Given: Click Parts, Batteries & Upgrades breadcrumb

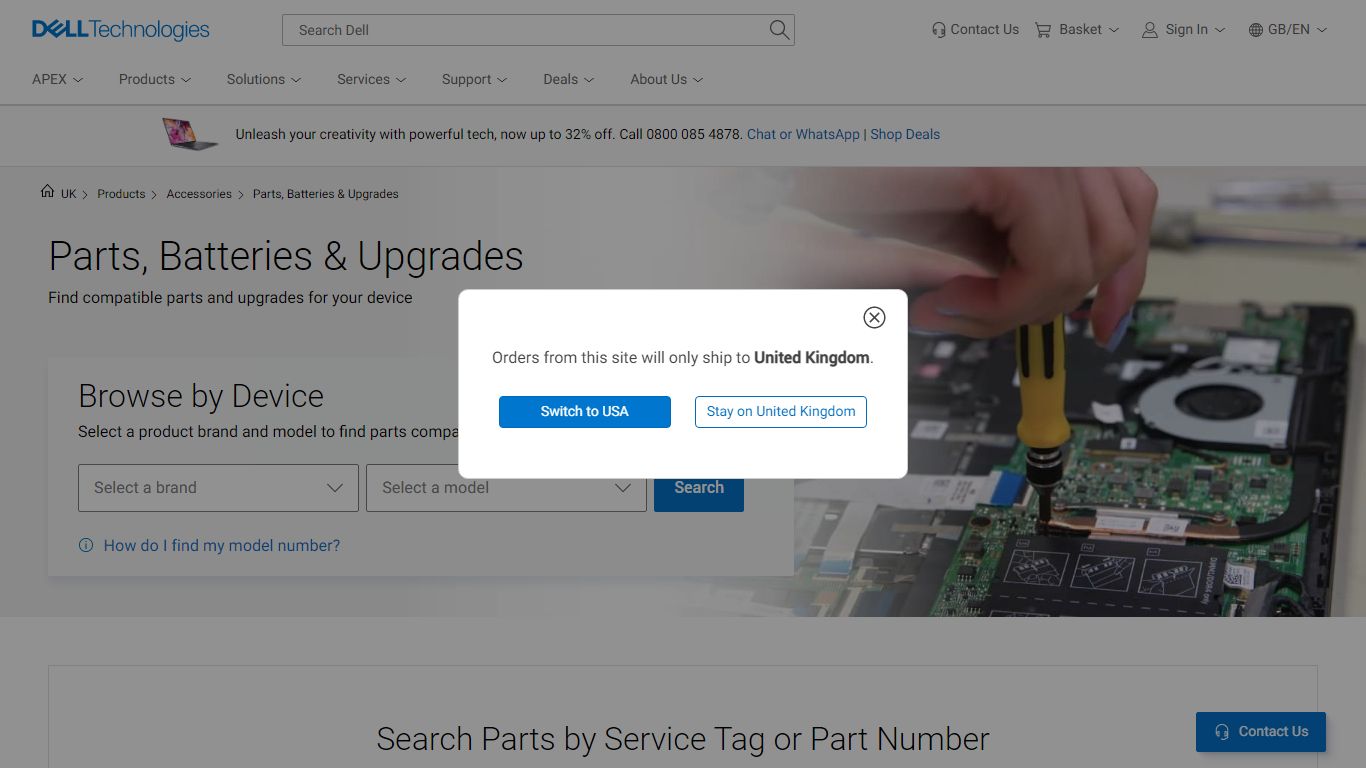Looking at the screenshot, I should click(x=326, y=194).
